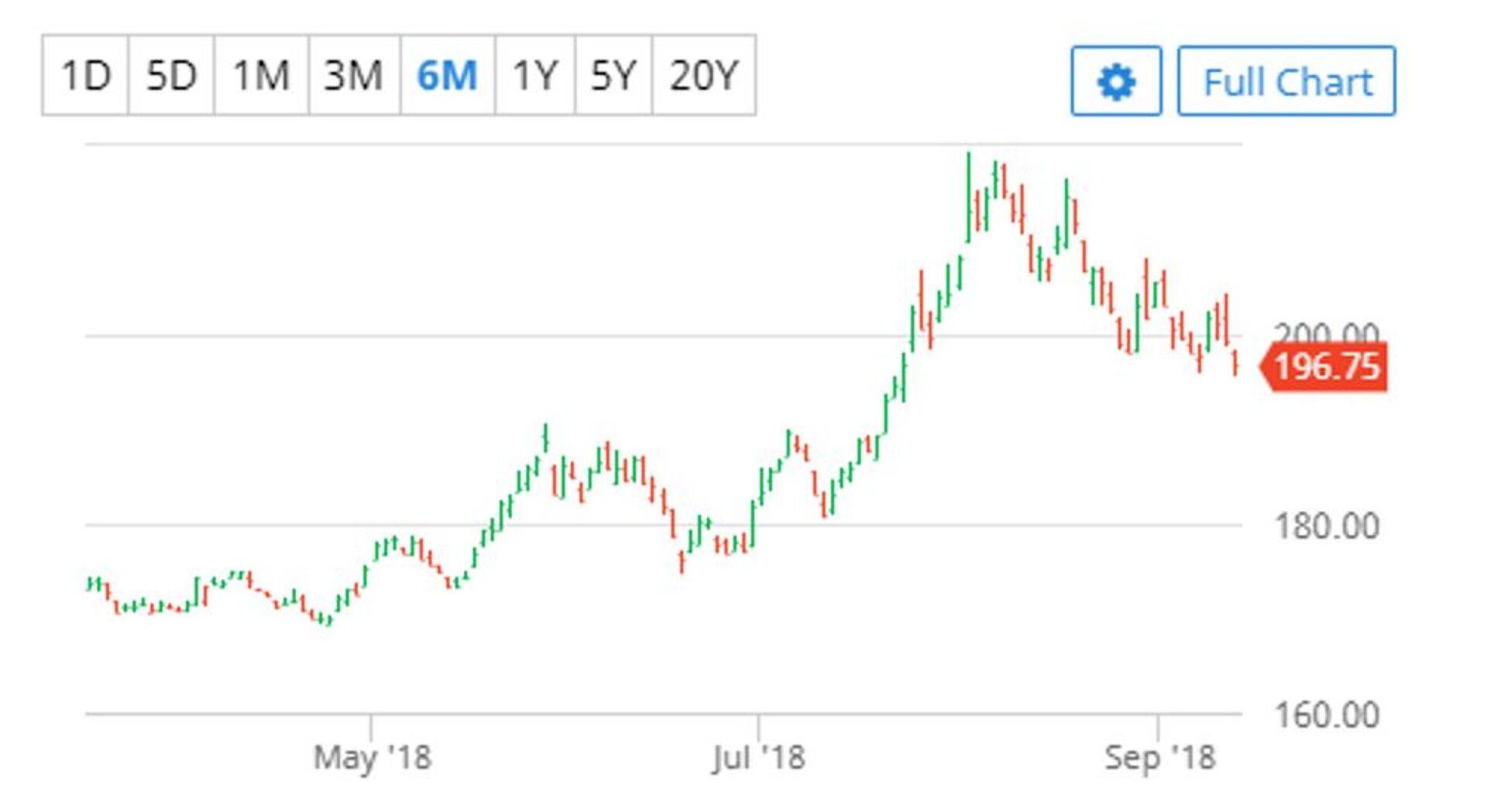Select the 5D time range
This screenshot has width=1487, height=812.
coord(171,76)
